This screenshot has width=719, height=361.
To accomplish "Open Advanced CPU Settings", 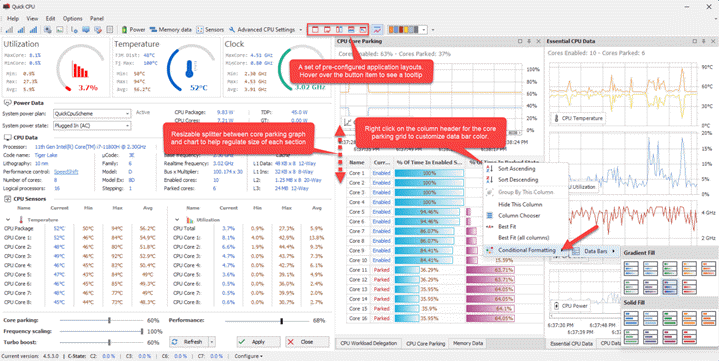I will click(262, 30).
